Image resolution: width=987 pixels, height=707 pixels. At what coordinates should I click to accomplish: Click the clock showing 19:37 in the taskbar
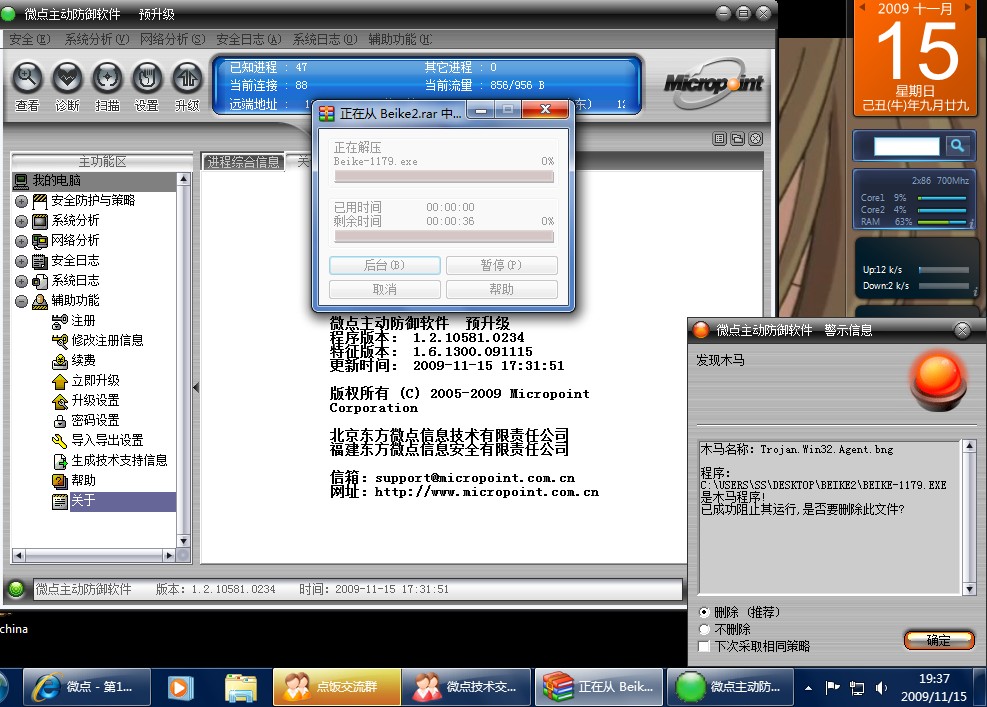click(934, 679)
